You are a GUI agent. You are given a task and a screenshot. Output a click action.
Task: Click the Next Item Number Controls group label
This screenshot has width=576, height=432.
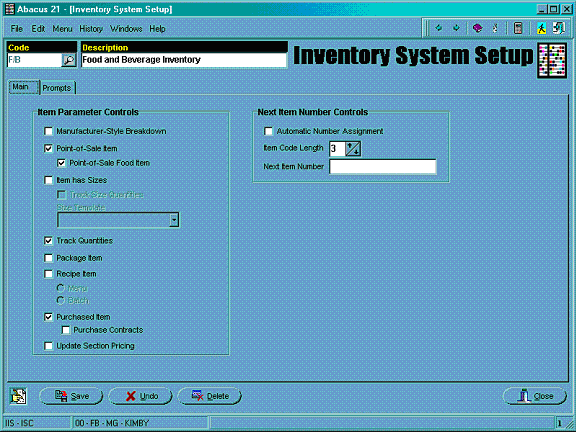point(313,112)
